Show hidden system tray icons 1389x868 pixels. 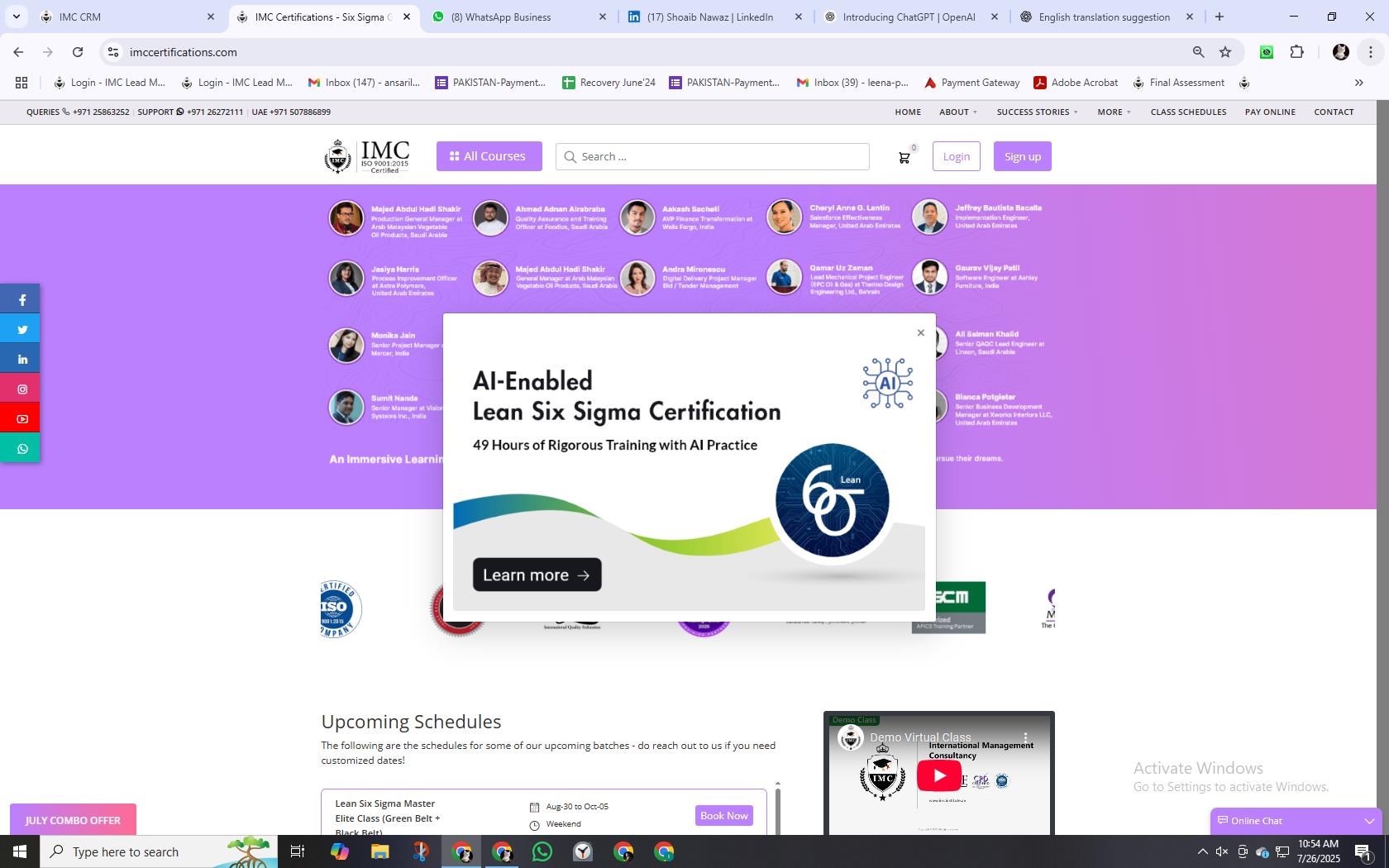point(1202,851)
